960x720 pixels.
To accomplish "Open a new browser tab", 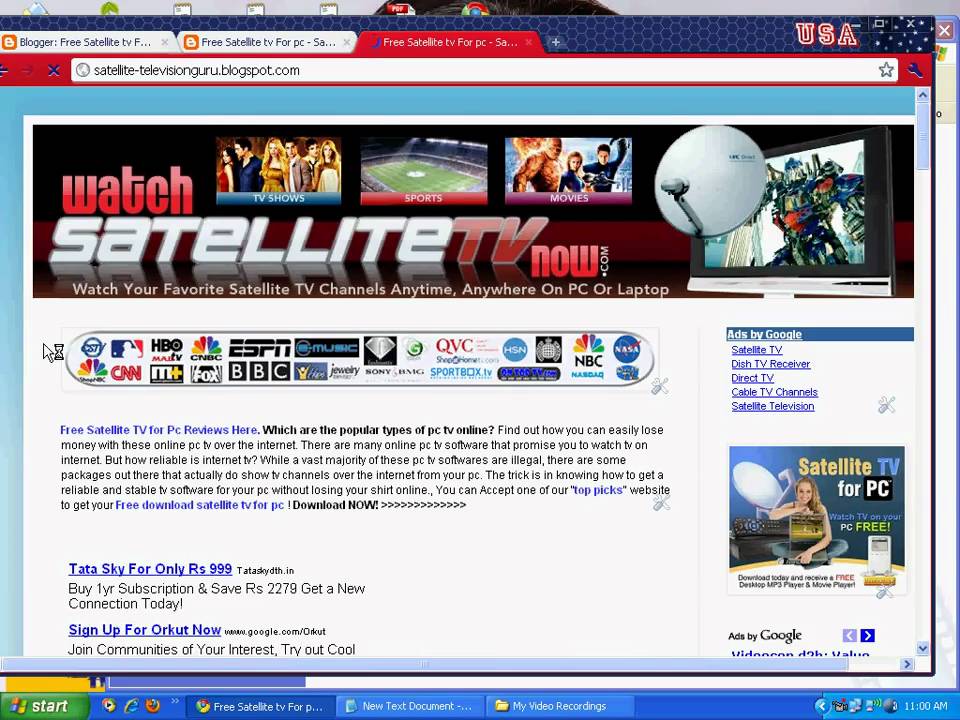I will [x=556, y=42].
